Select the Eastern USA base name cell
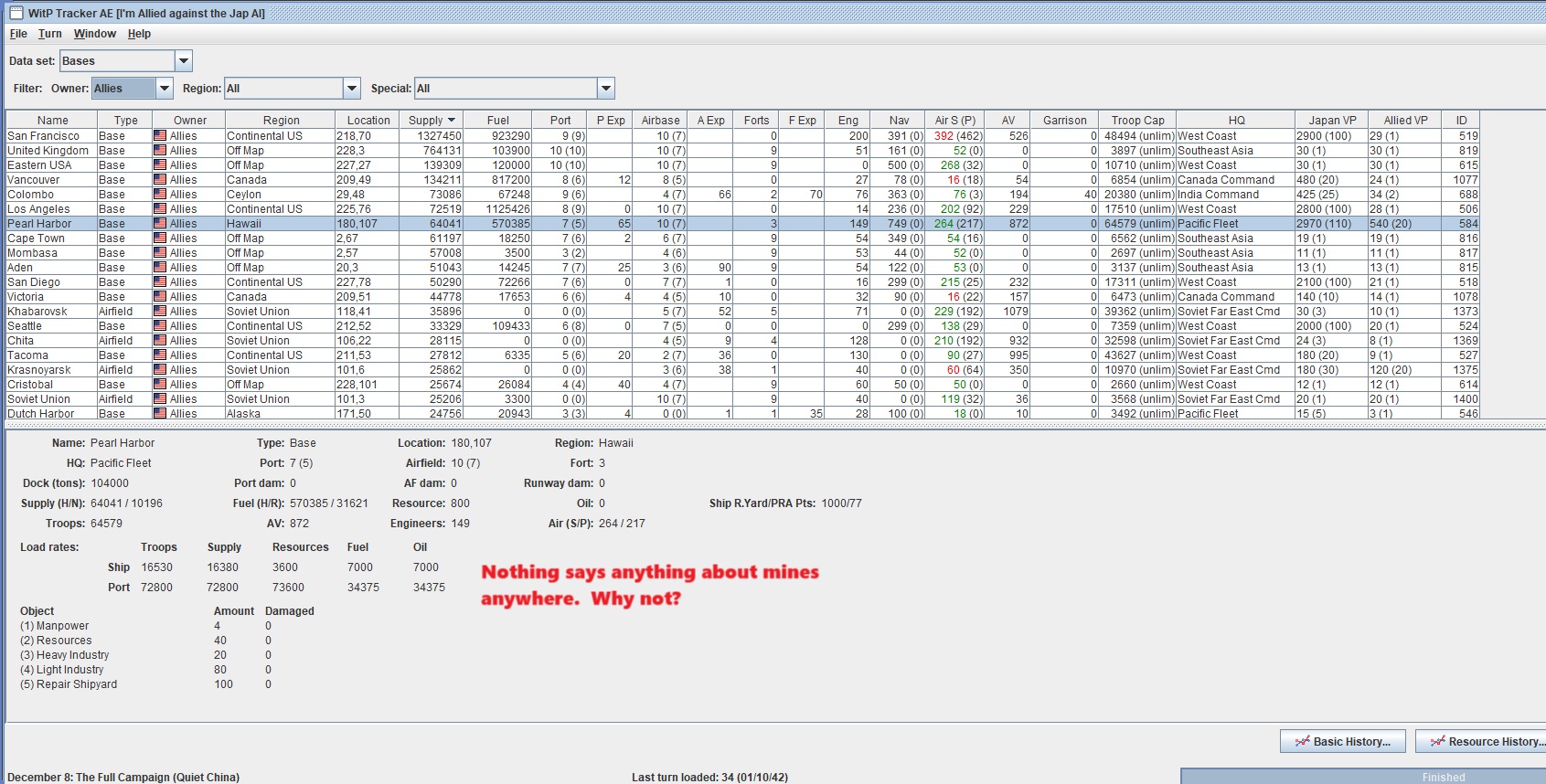 click(x=51, y=165)
